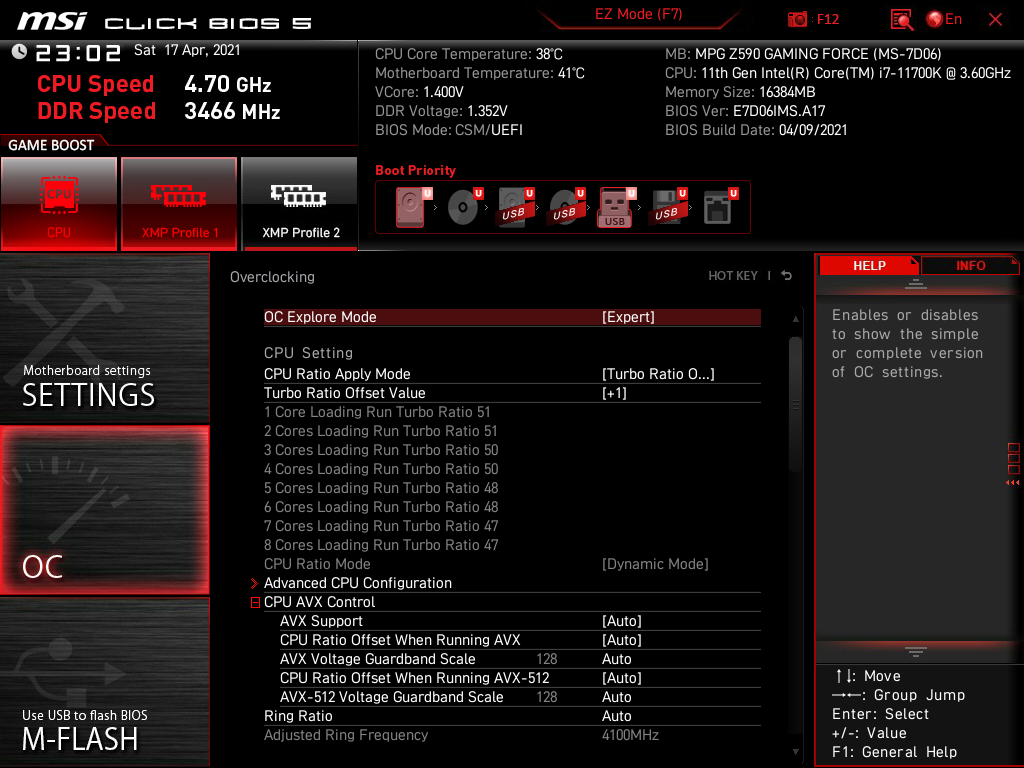Change OC Explore Mode Expert setting

[512, 317]
